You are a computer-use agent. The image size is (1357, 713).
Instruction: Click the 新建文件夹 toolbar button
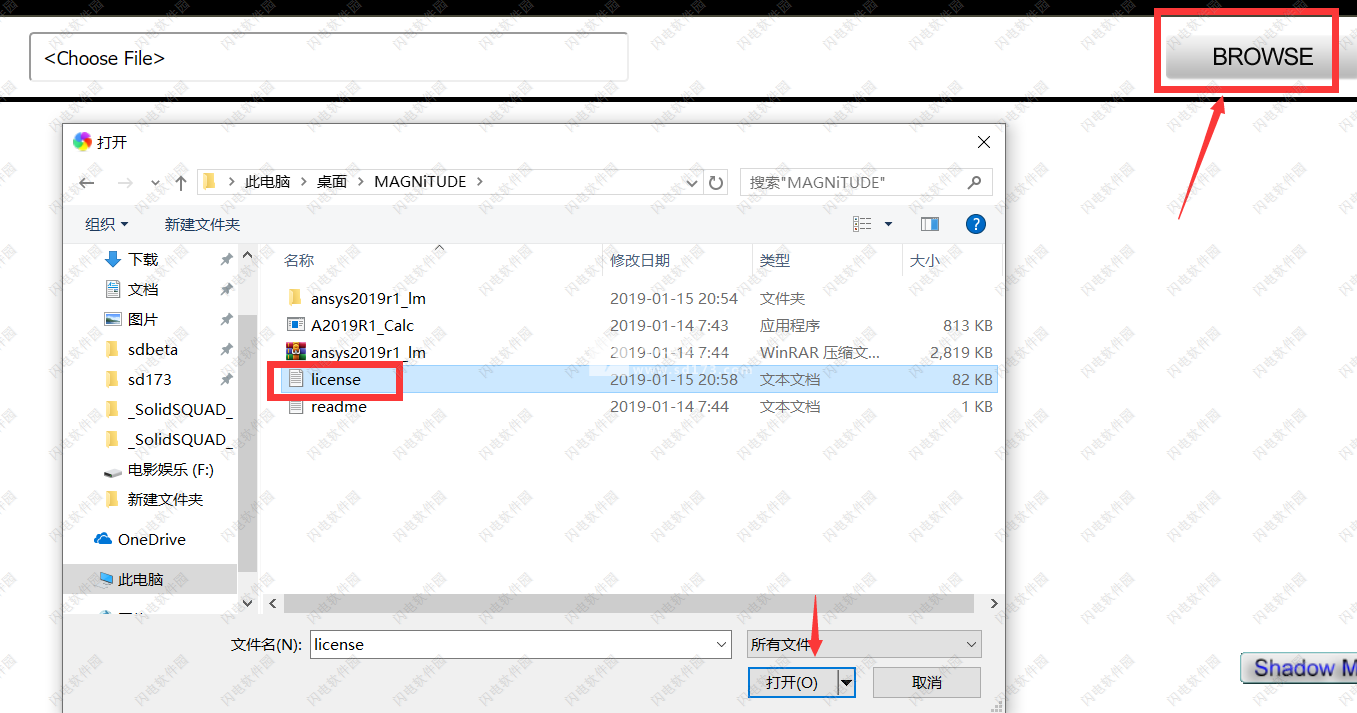pyautogui.click(x=202, y=224)
